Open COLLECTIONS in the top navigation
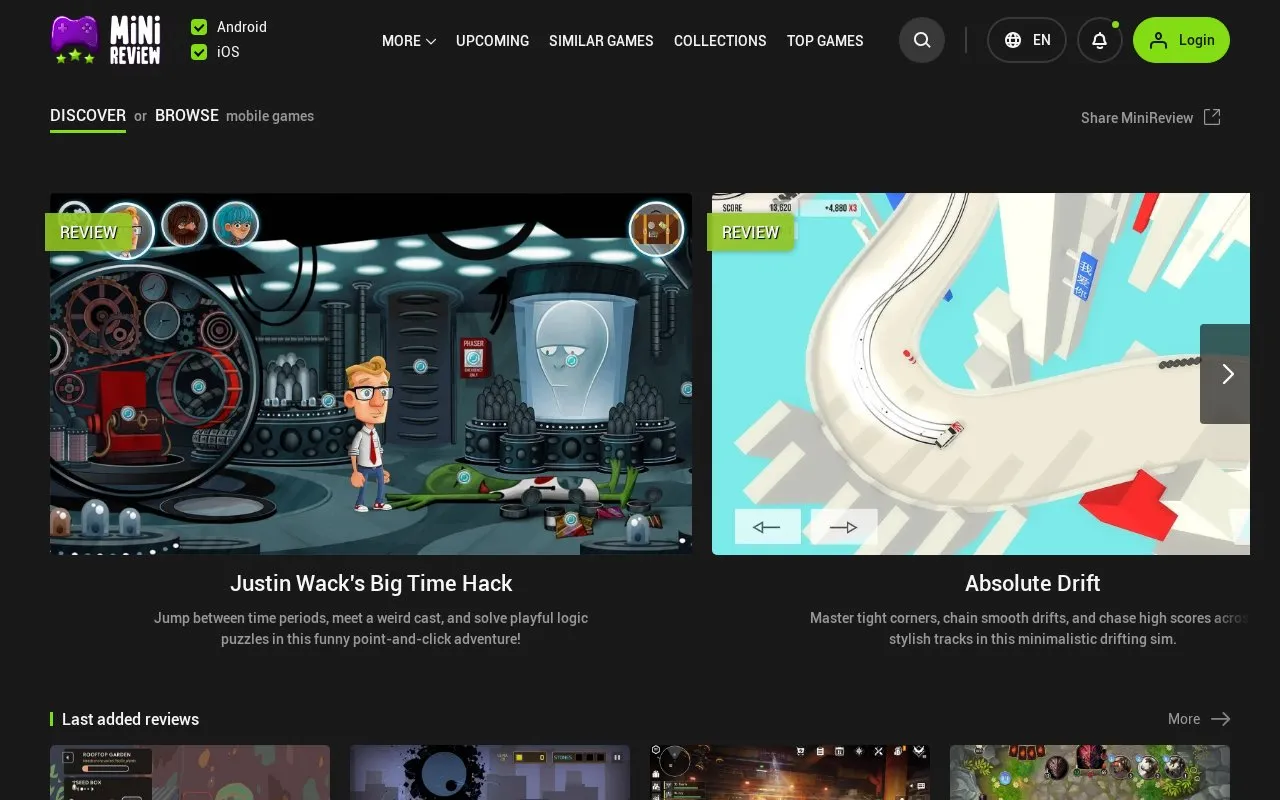 coord(720,41)
